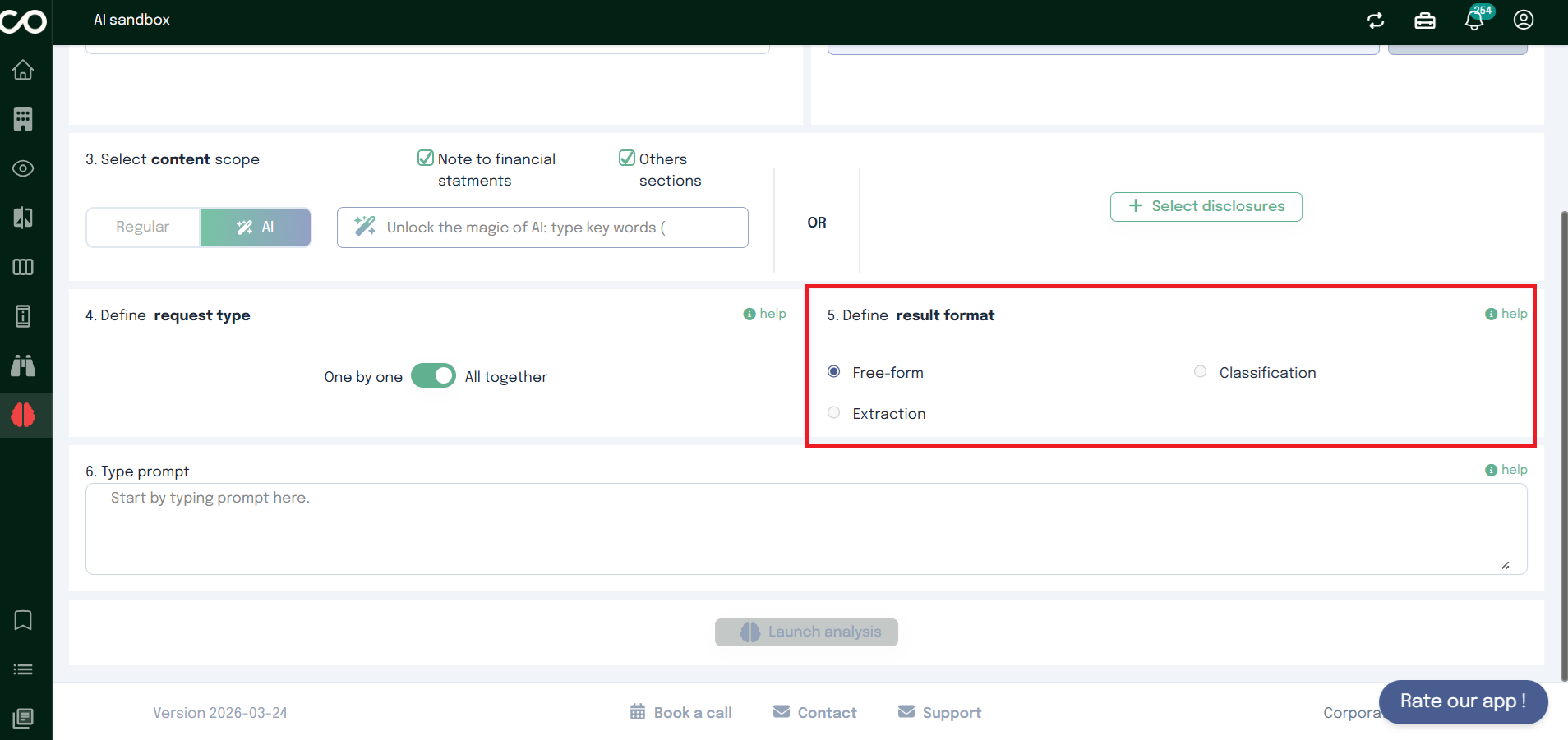The width and height of the screenshot is (1568, 740).
Task: Open the eye view icon in sidebar
Action: [23, 168]
